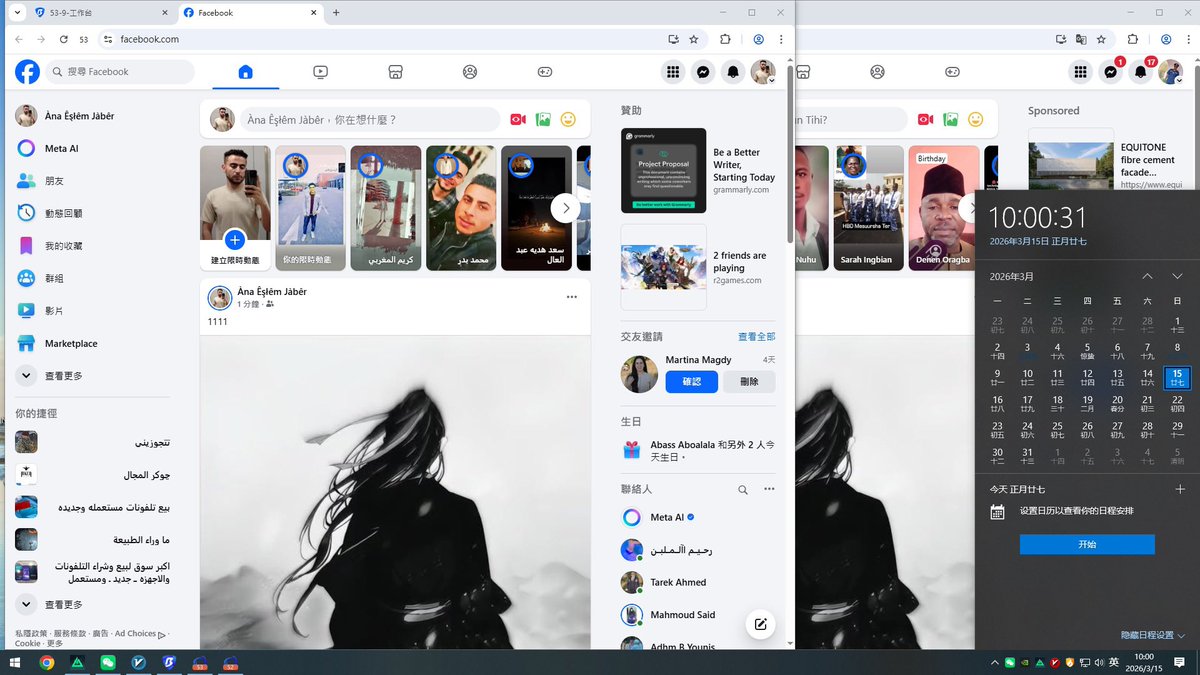Click new message compose floating button
Image resolution: width=1200 pixels, height=675 pixels.
[x=760, y=625]
